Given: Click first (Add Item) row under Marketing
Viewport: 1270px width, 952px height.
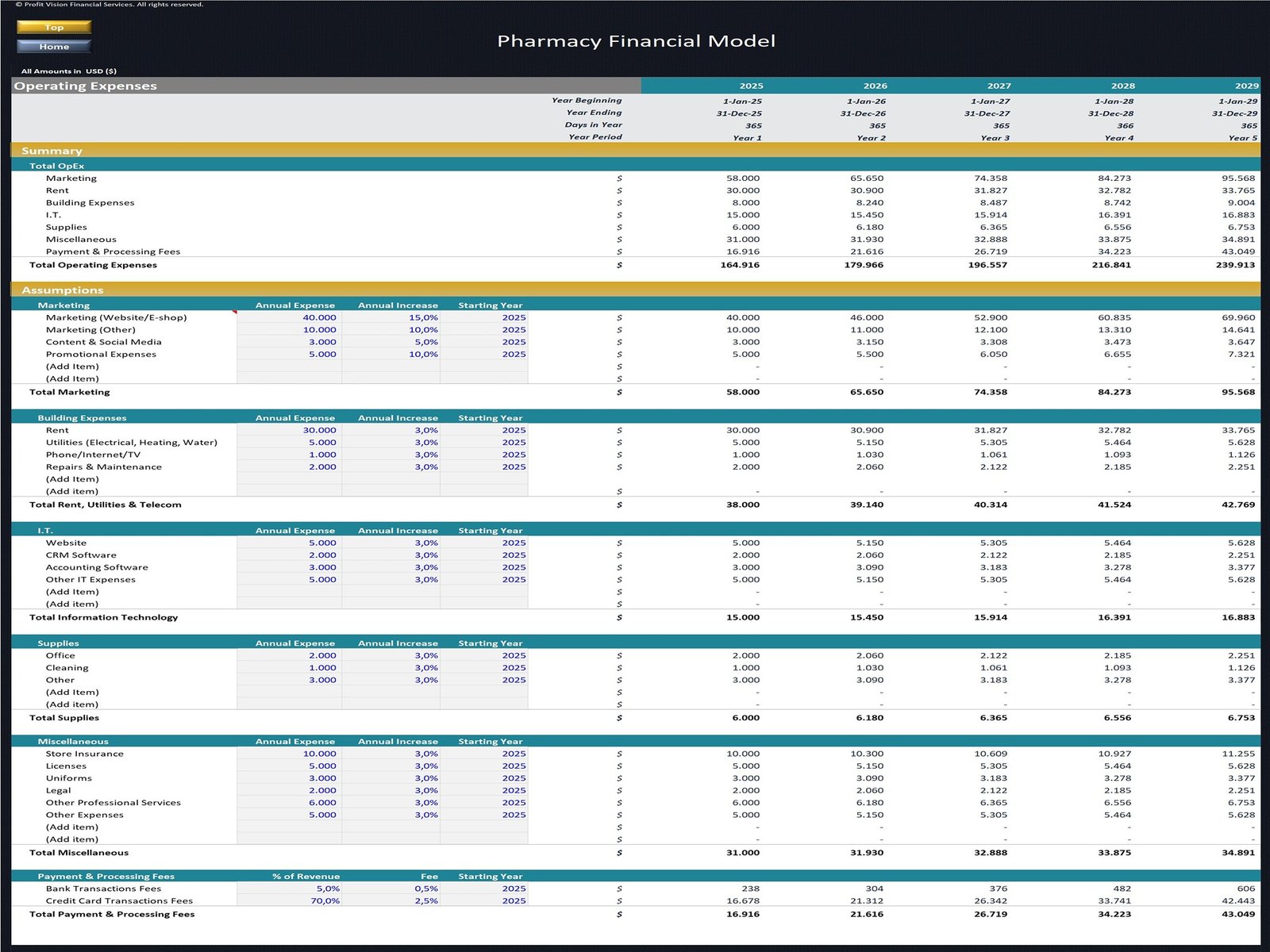Looking at the screenshot, I should click(72, 367).
